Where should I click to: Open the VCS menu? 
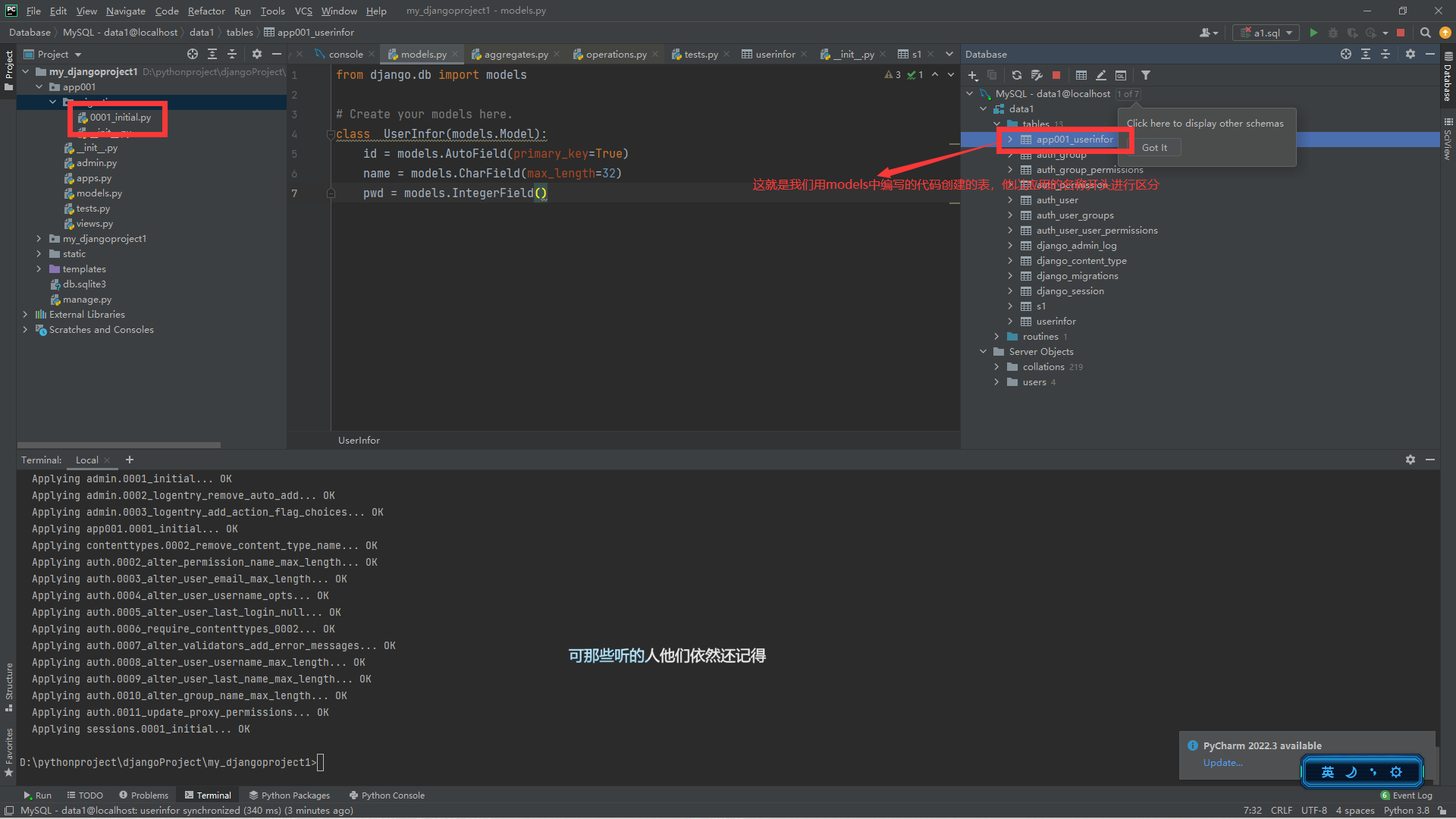[x=303, y=11]
